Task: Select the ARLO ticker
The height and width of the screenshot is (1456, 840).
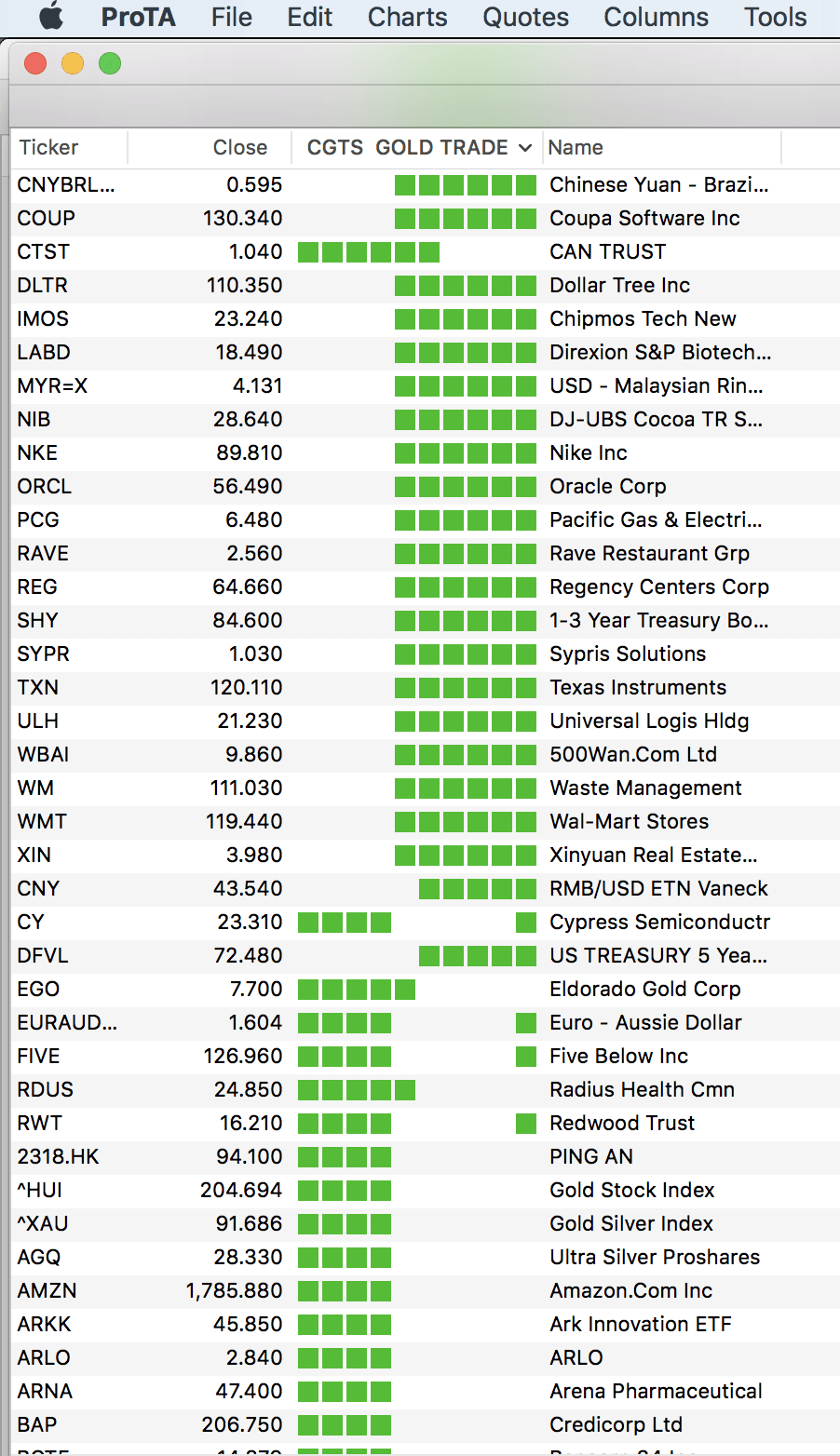Action: click(x=44, y=1357)
